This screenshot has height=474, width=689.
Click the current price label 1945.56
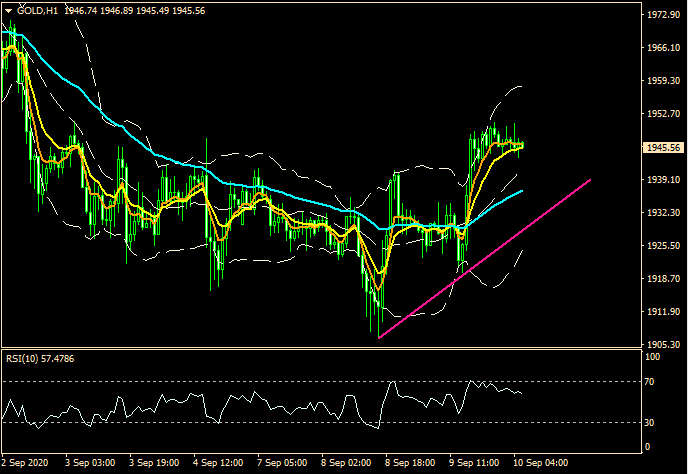663,147
